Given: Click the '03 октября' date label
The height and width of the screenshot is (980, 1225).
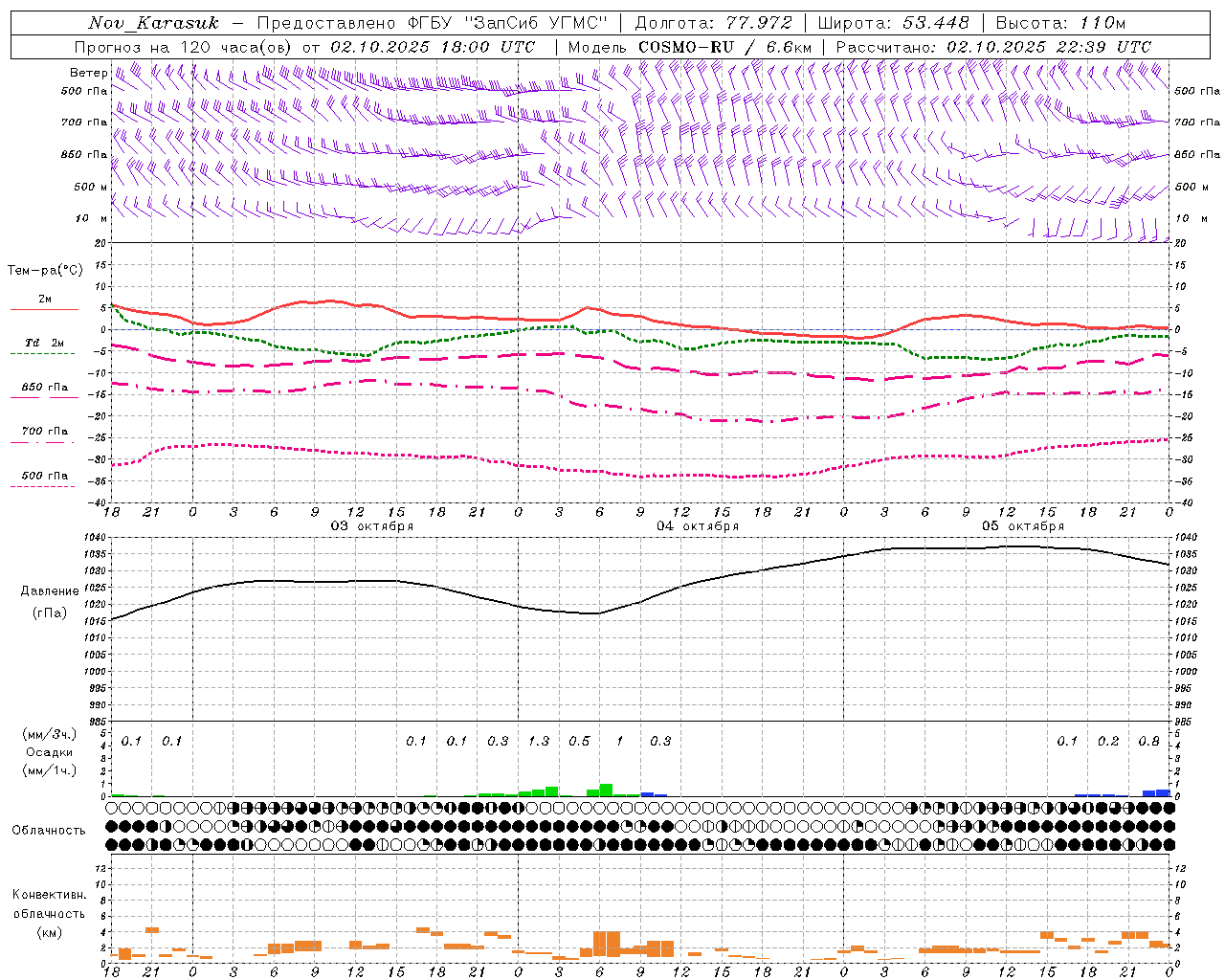Looking at the screenshot, I should tap(372, 525).
